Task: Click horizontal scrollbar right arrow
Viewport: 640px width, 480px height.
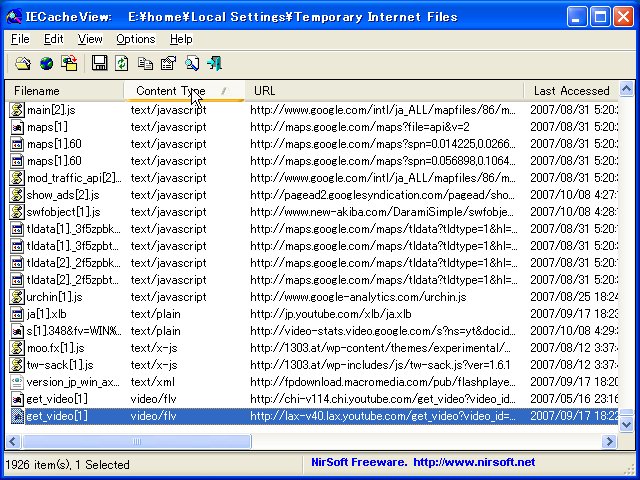Action: (609, 441)
